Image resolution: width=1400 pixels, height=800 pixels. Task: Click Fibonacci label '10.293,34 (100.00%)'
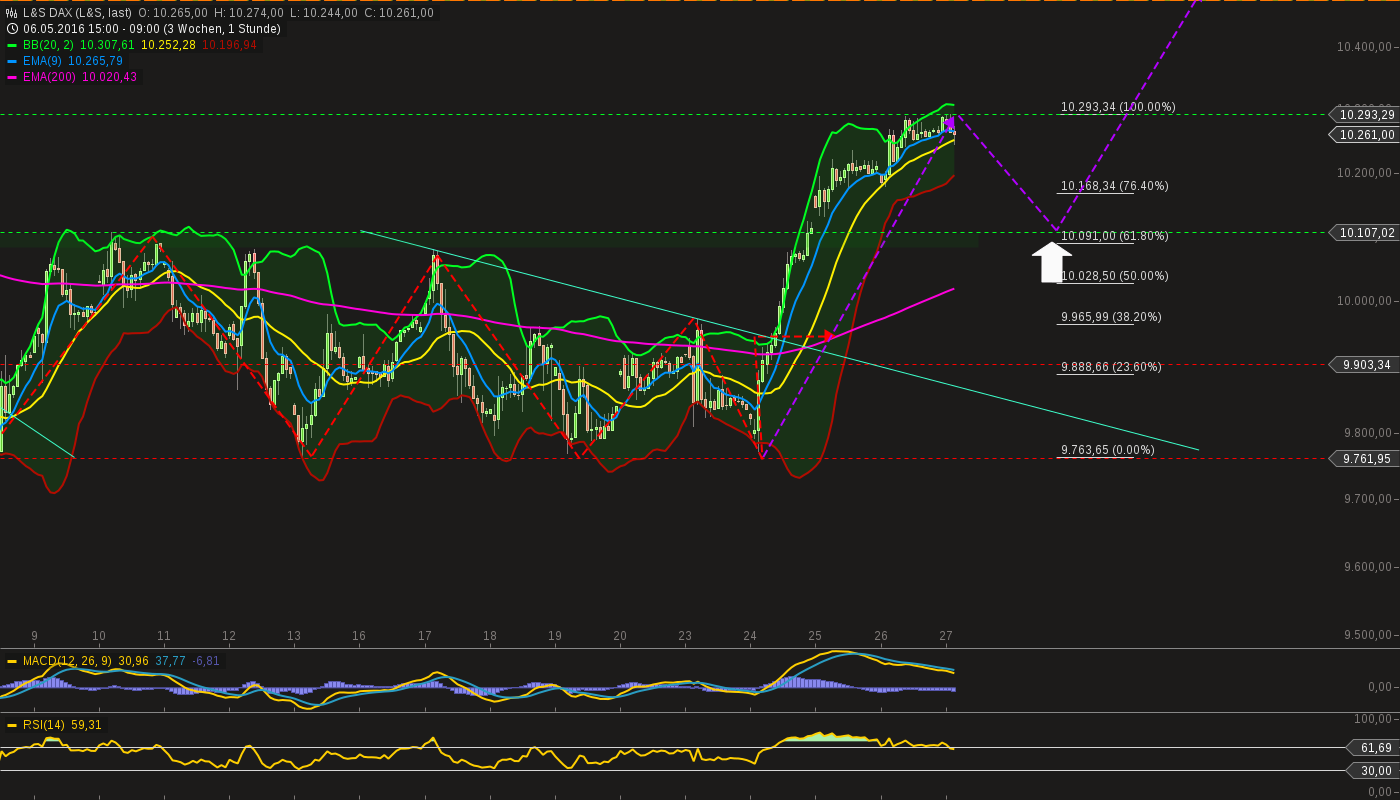pyautogui.click(x=1118, y=107)
